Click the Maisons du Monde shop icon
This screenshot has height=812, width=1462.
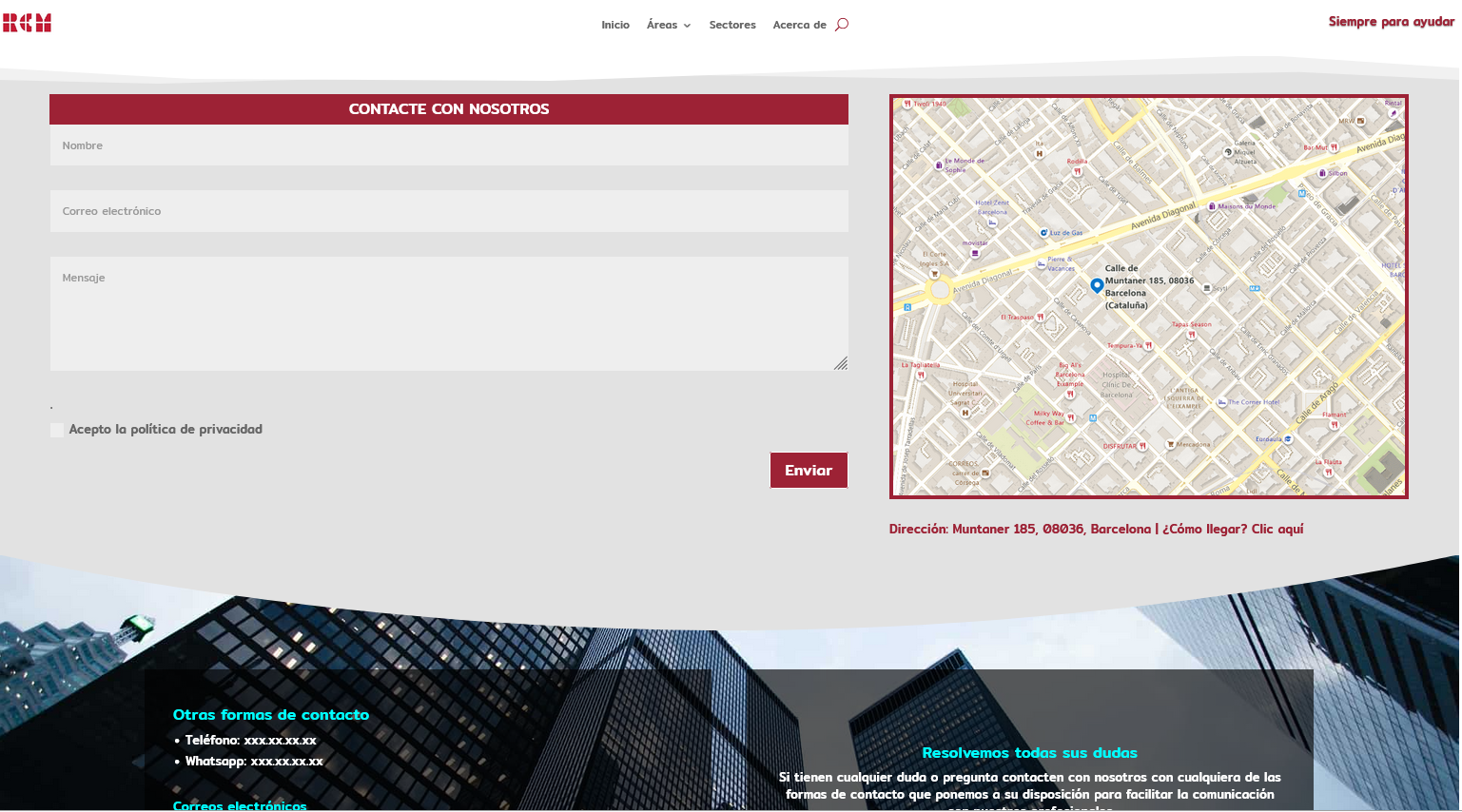[x=1212, y=206]
